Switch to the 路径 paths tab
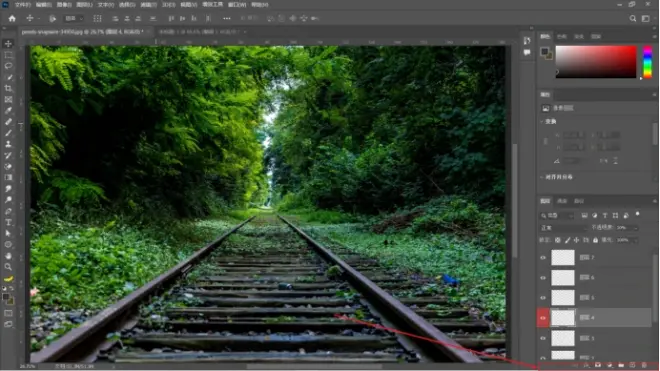This screenshot has width=660, height=371. pyautogui.click(x=579, y=201)
